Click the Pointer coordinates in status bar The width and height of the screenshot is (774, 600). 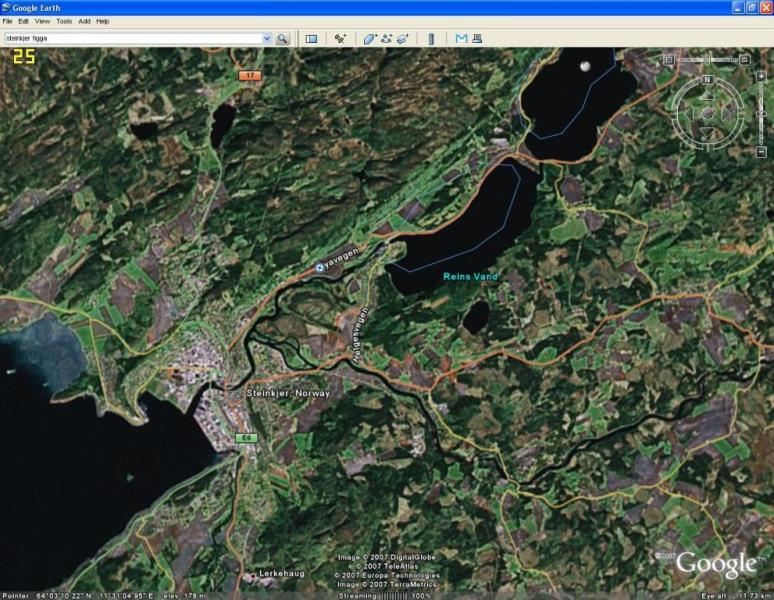click(x=79, y=596)
